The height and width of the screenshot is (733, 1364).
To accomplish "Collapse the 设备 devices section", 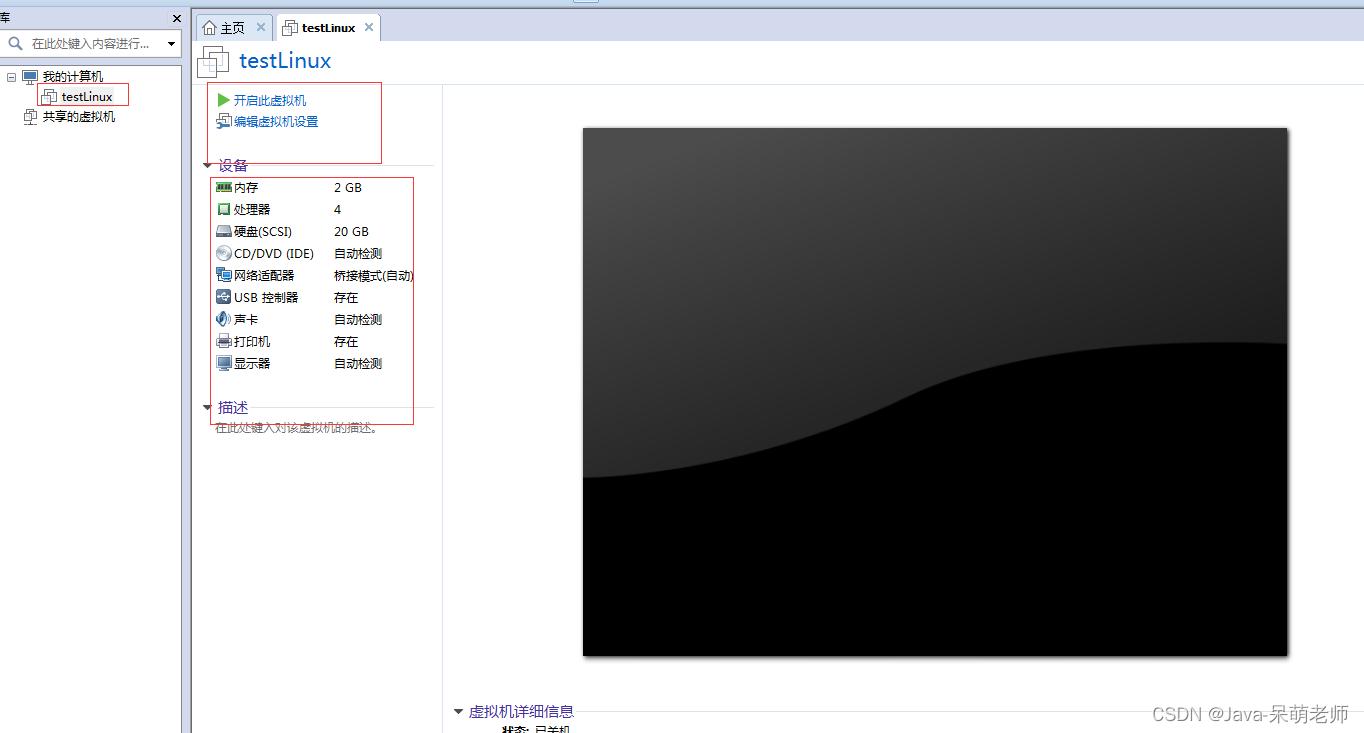I will pyautogui.click(x=207, y=165).
